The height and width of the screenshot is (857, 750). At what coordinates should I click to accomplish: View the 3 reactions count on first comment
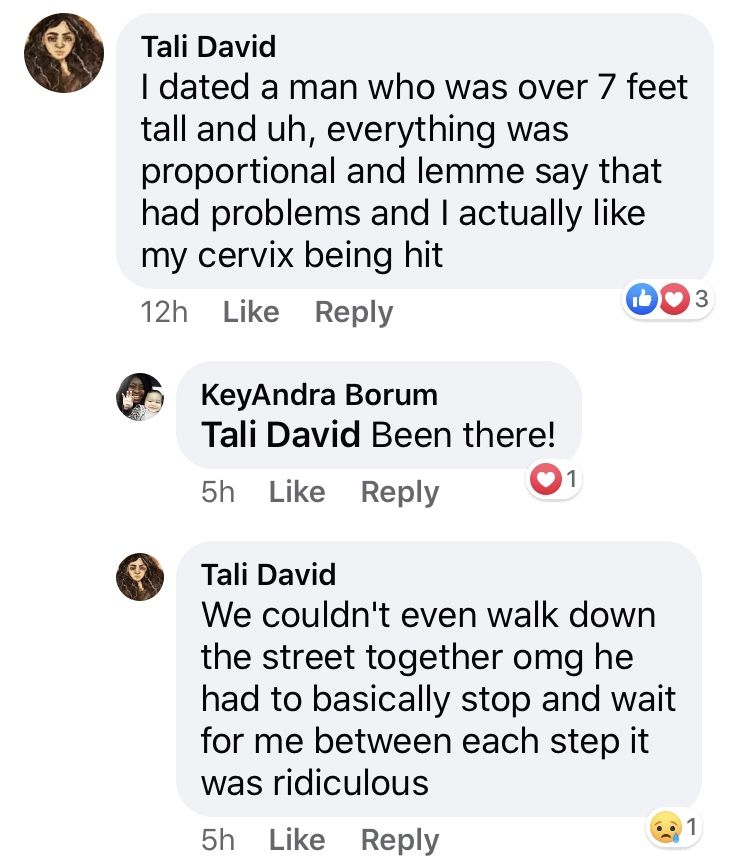(x=701, y=299)
